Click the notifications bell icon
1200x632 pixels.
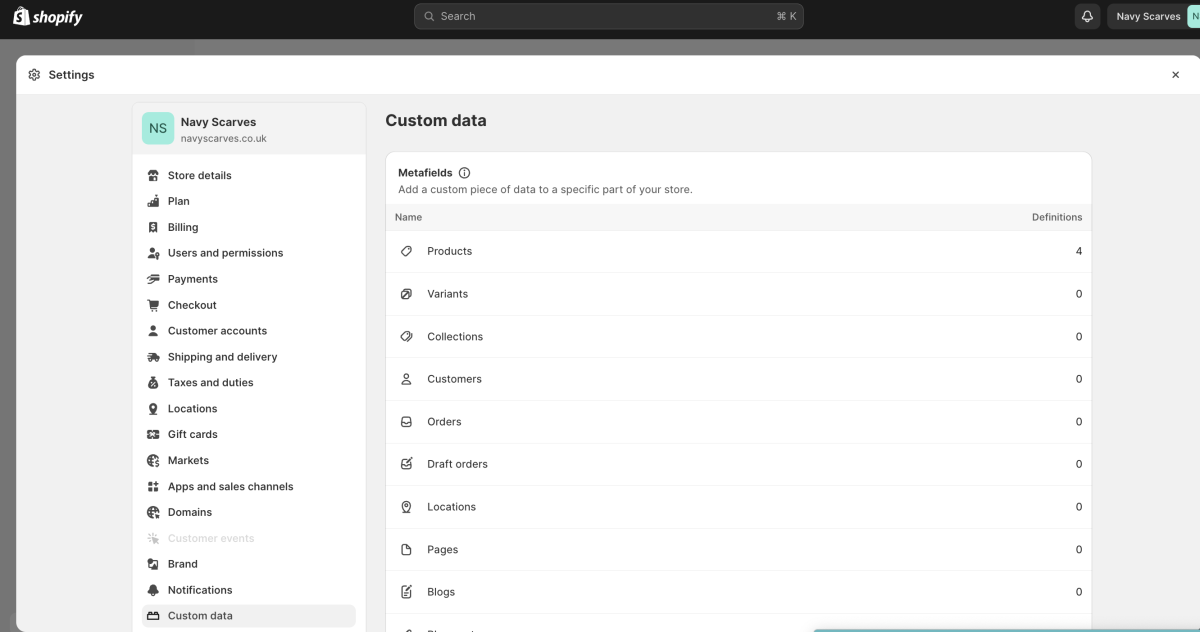click(x=1087, y=16)
